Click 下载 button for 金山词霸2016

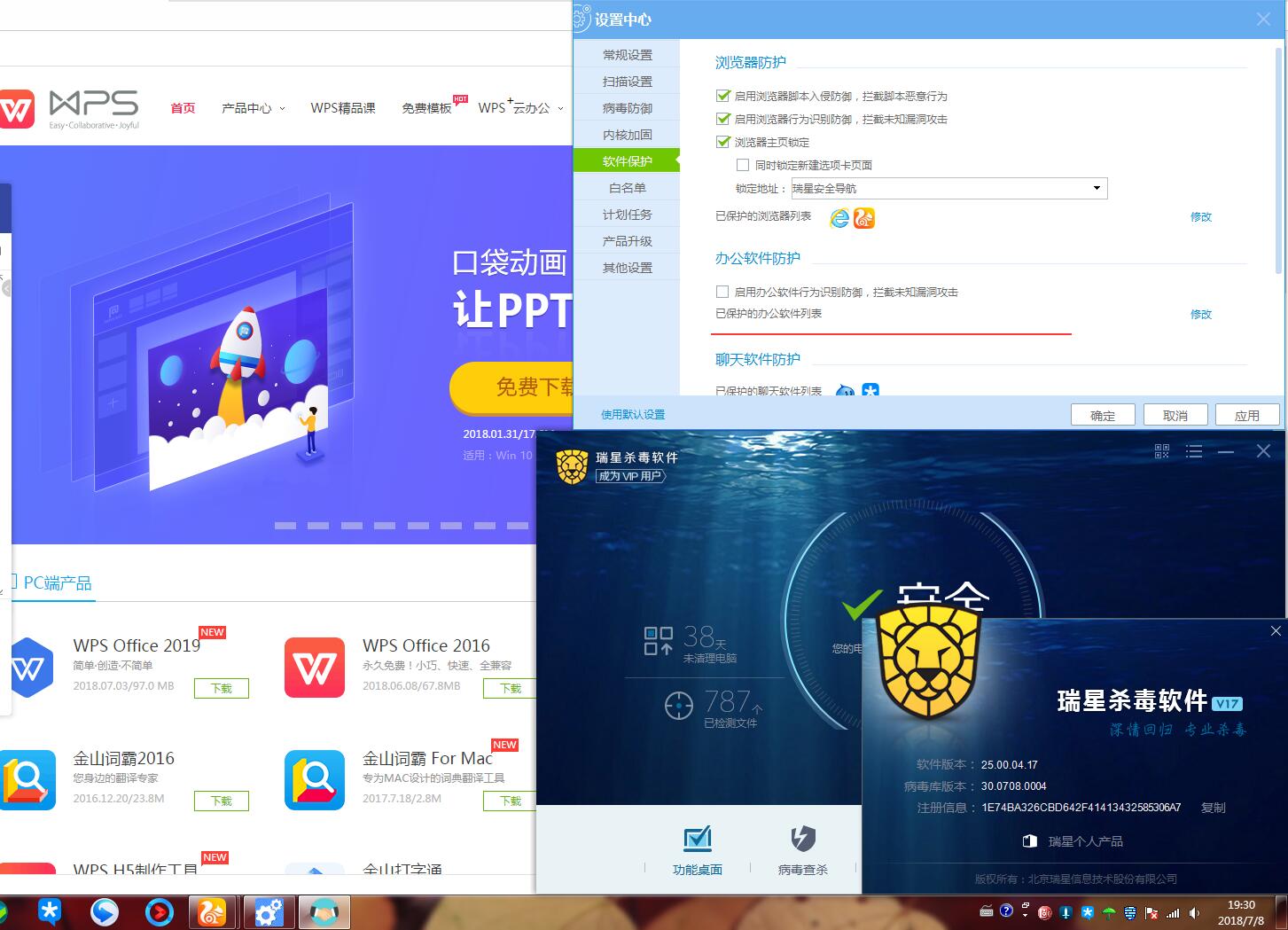click(x=222, y=801)
